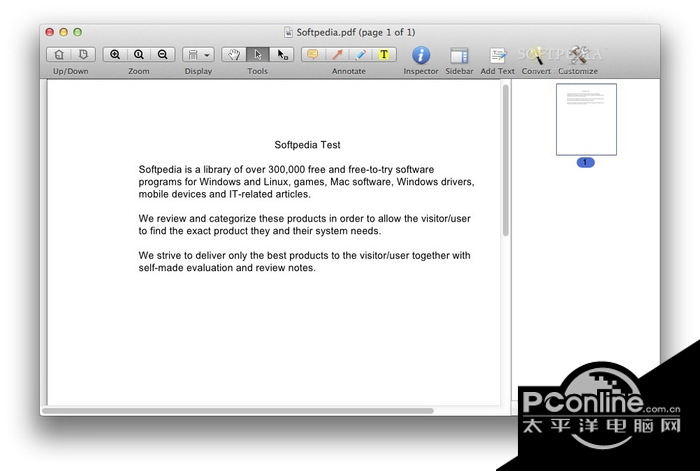Click text "We review and categorize these products"

(232, 219)
